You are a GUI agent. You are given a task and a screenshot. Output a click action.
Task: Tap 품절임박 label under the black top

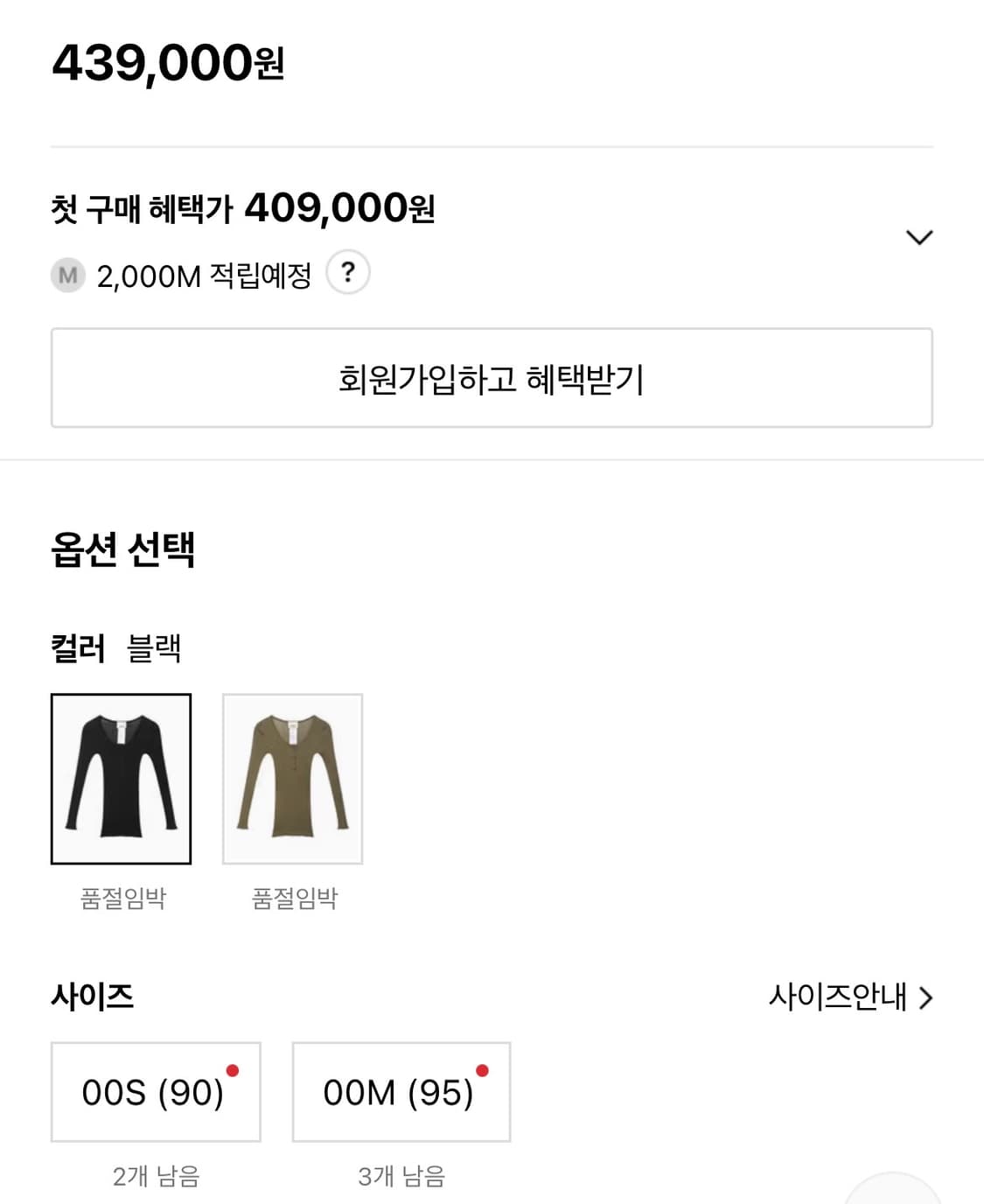click(122, 898)
